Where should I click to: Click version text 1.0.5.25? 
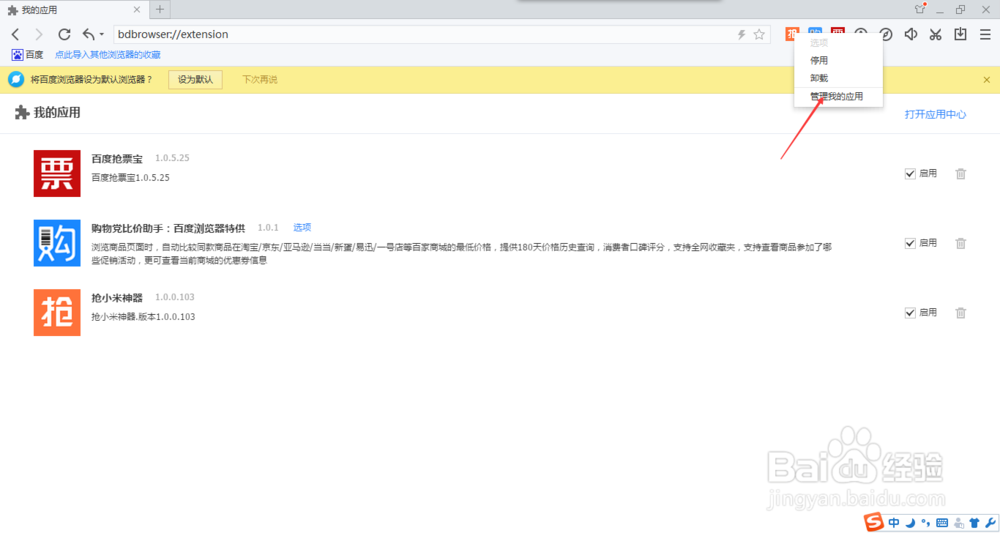[172, 158]
